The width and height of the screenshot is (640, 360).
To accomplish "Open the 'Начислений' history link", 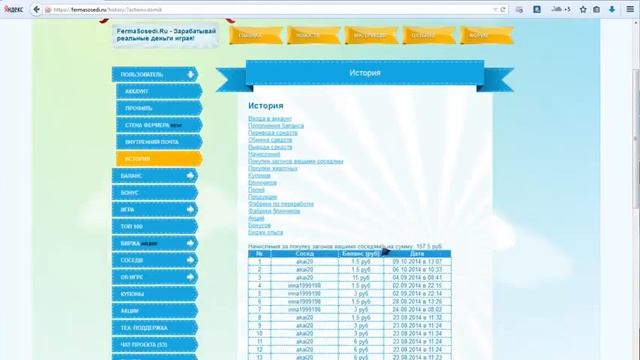I will pos(264,154).
